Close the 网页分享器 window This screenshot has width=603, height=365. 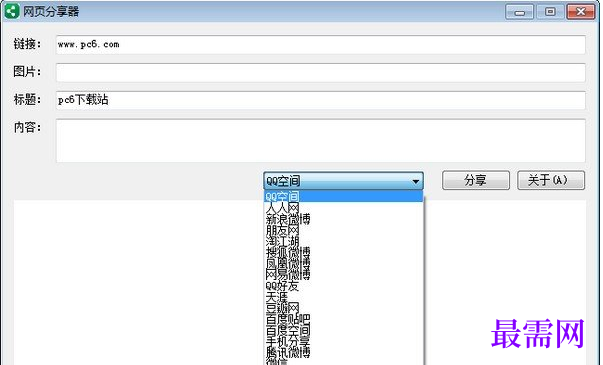pyautogui.click(x=581, y=12)
